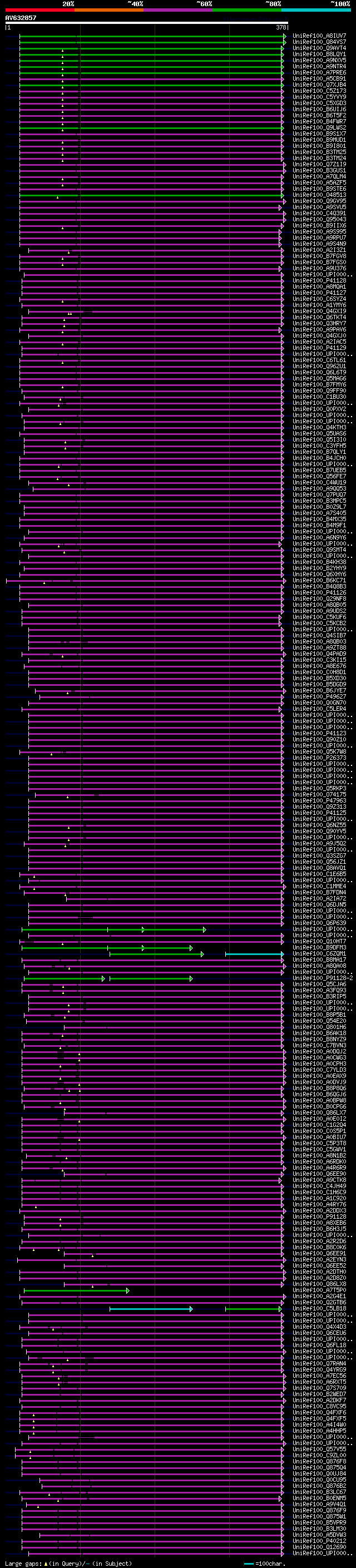The width and height of the screenshot is (356, 1568).
Task: Click the green ~80% legend segment
Action: 247,10
